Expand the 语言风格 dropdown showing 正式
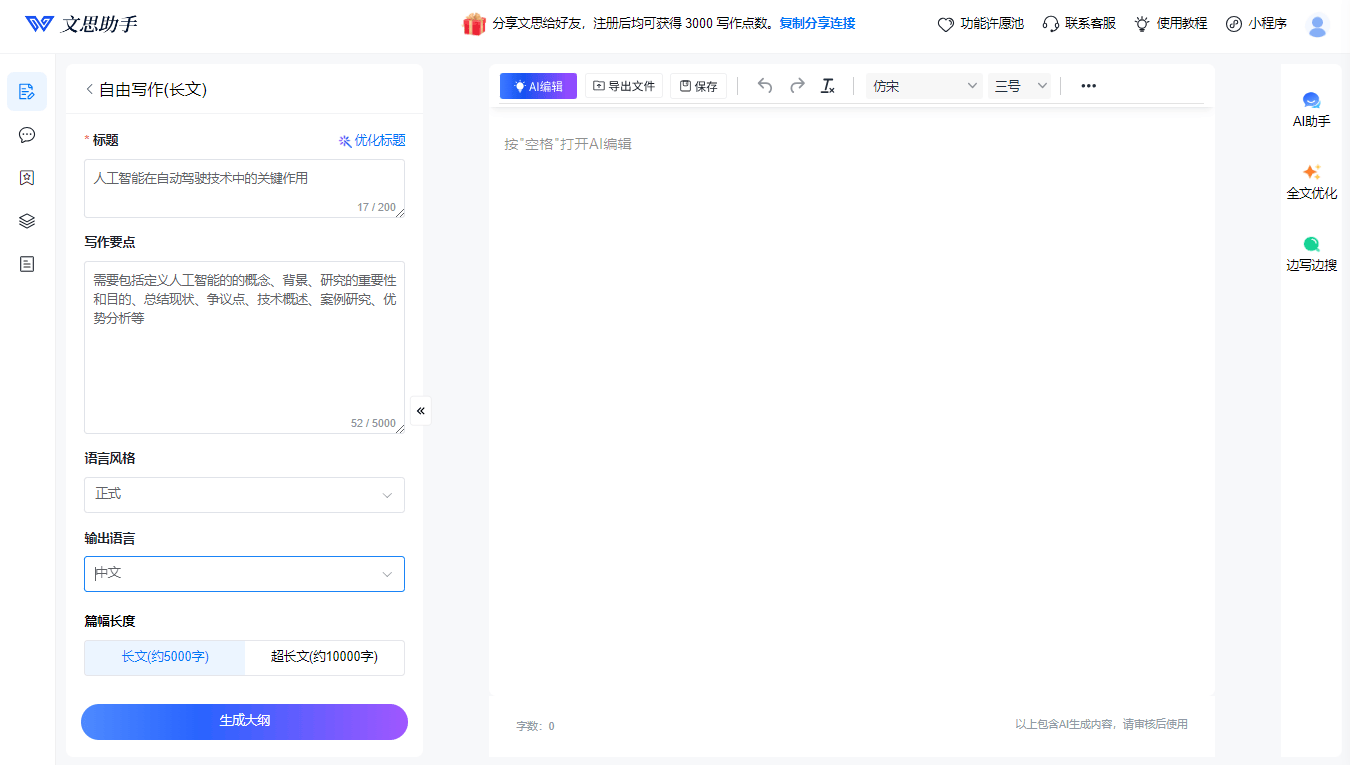 tap(244, 494)
